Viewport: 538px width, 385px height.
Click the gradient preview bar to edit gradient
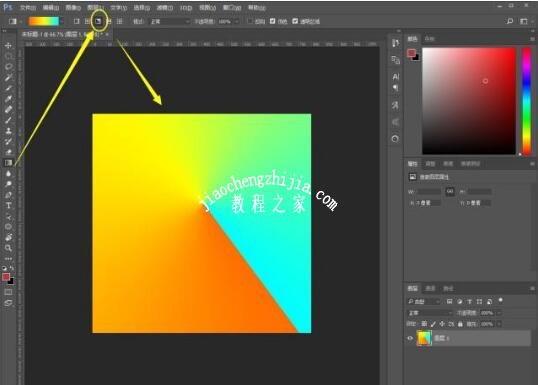pos(44,21)
